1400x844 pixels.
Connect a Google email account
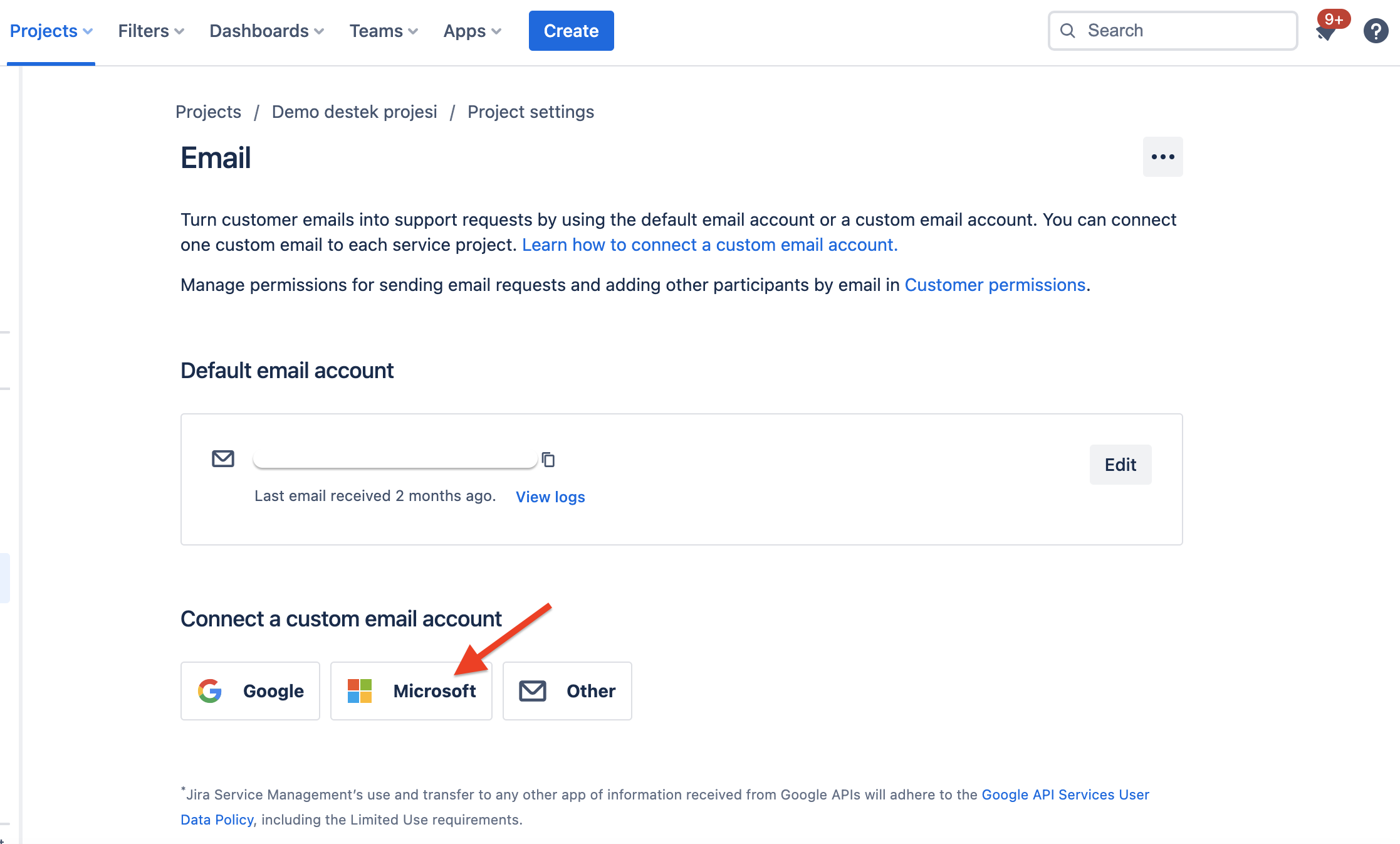click(x=250, y=691)
